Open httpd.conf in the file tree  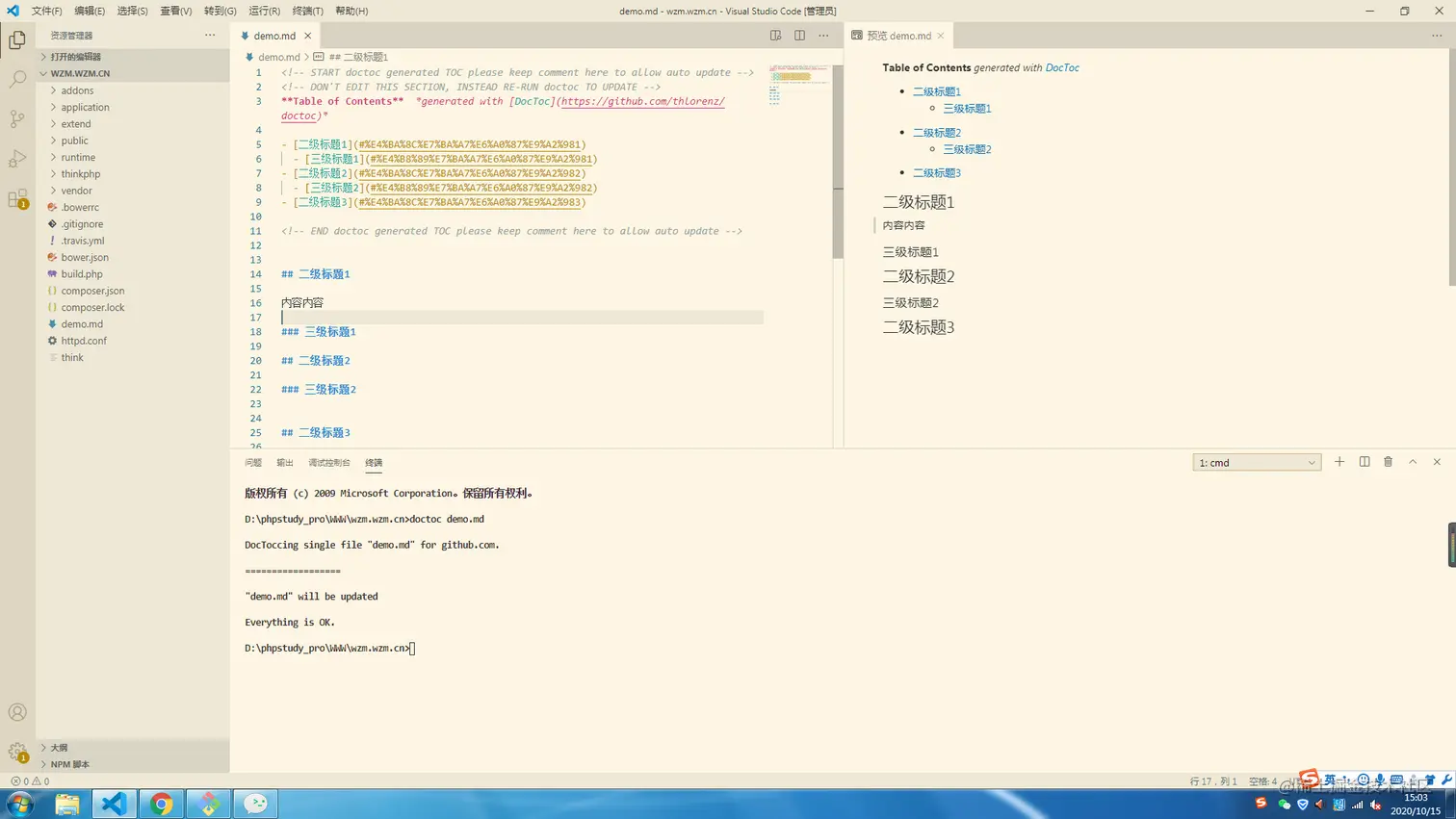click(x=133, y=341)
